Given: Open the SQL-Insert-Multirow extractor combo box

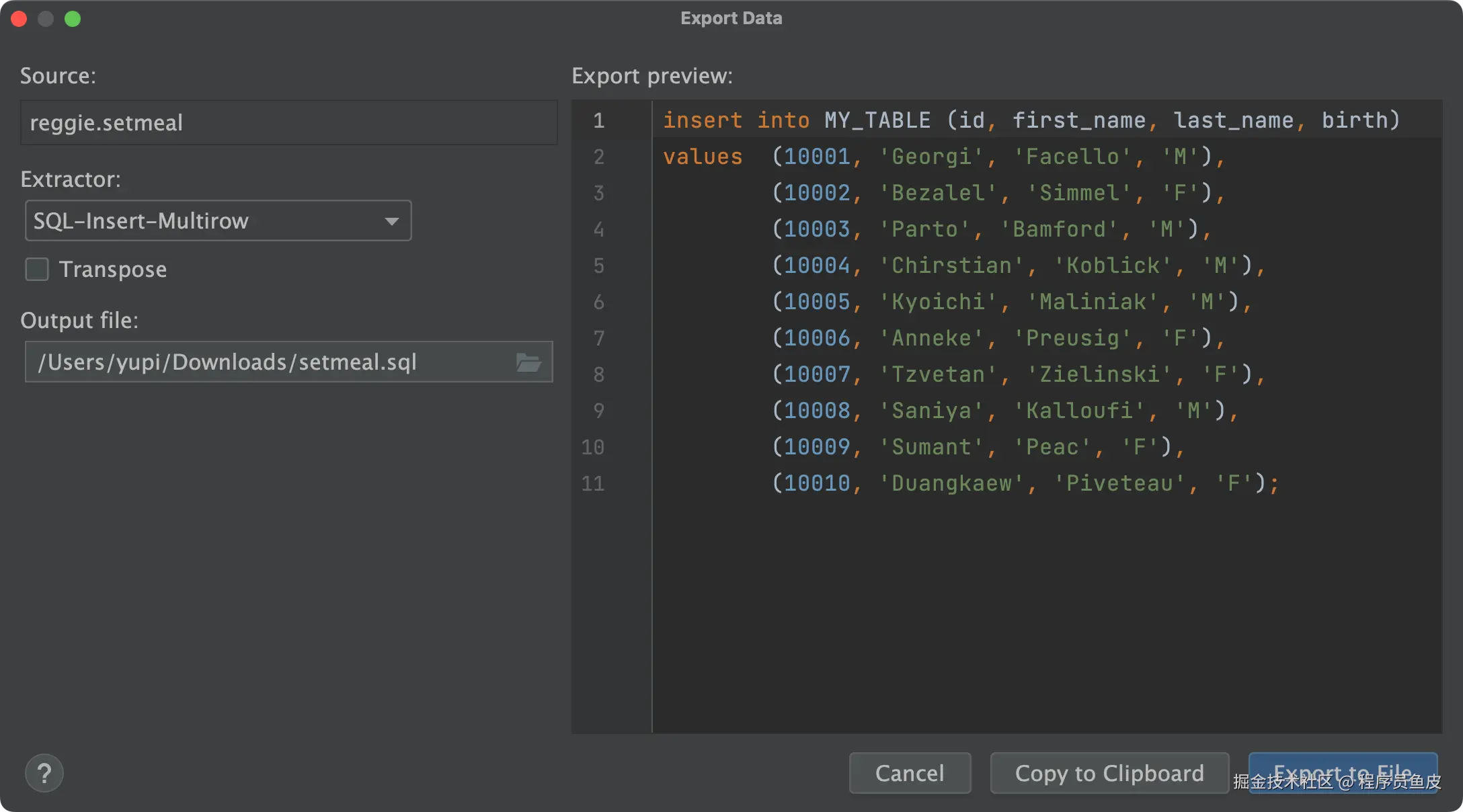Looking at the screenshot, I should click(x=202, y=221).
